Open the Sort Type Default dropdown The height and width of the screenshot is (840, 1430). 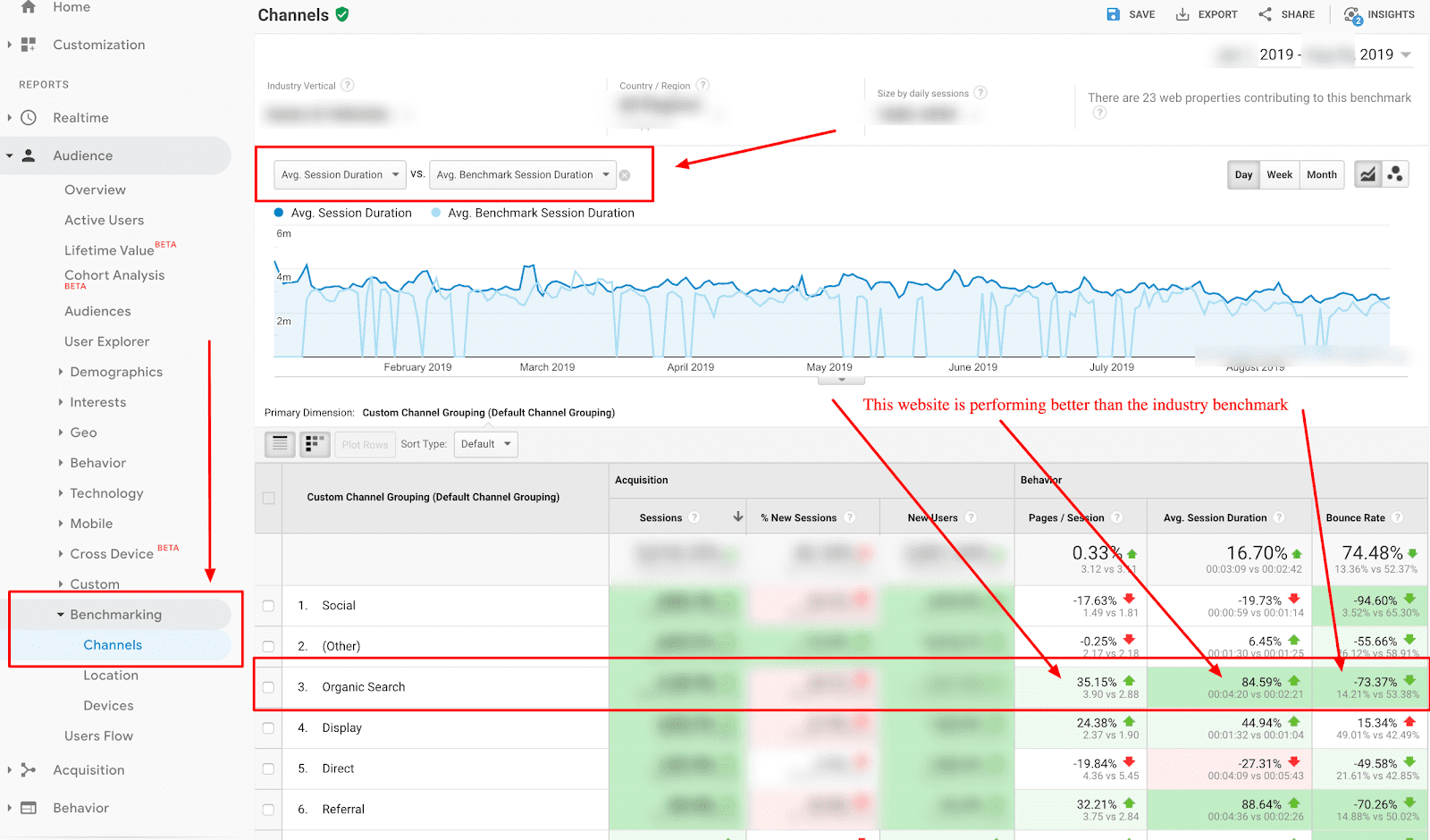tap(485, 444)
